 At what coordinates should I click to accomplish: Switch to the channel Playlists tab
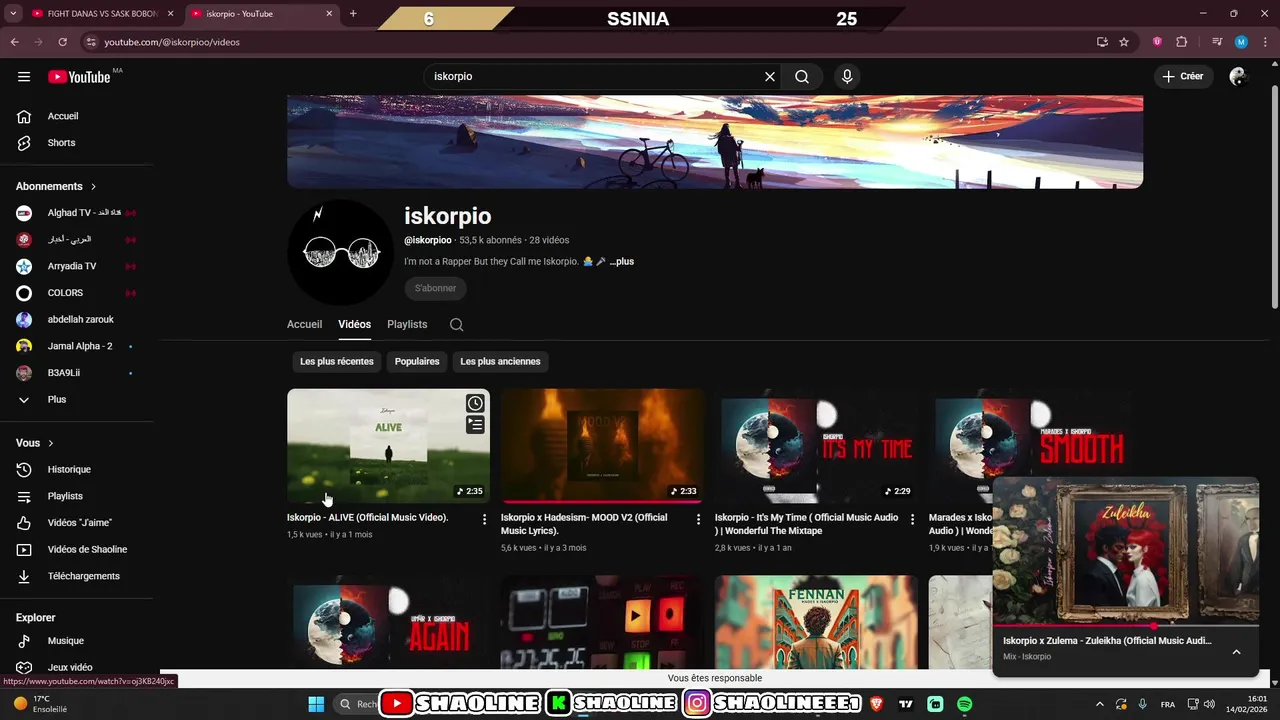[407, 325]
